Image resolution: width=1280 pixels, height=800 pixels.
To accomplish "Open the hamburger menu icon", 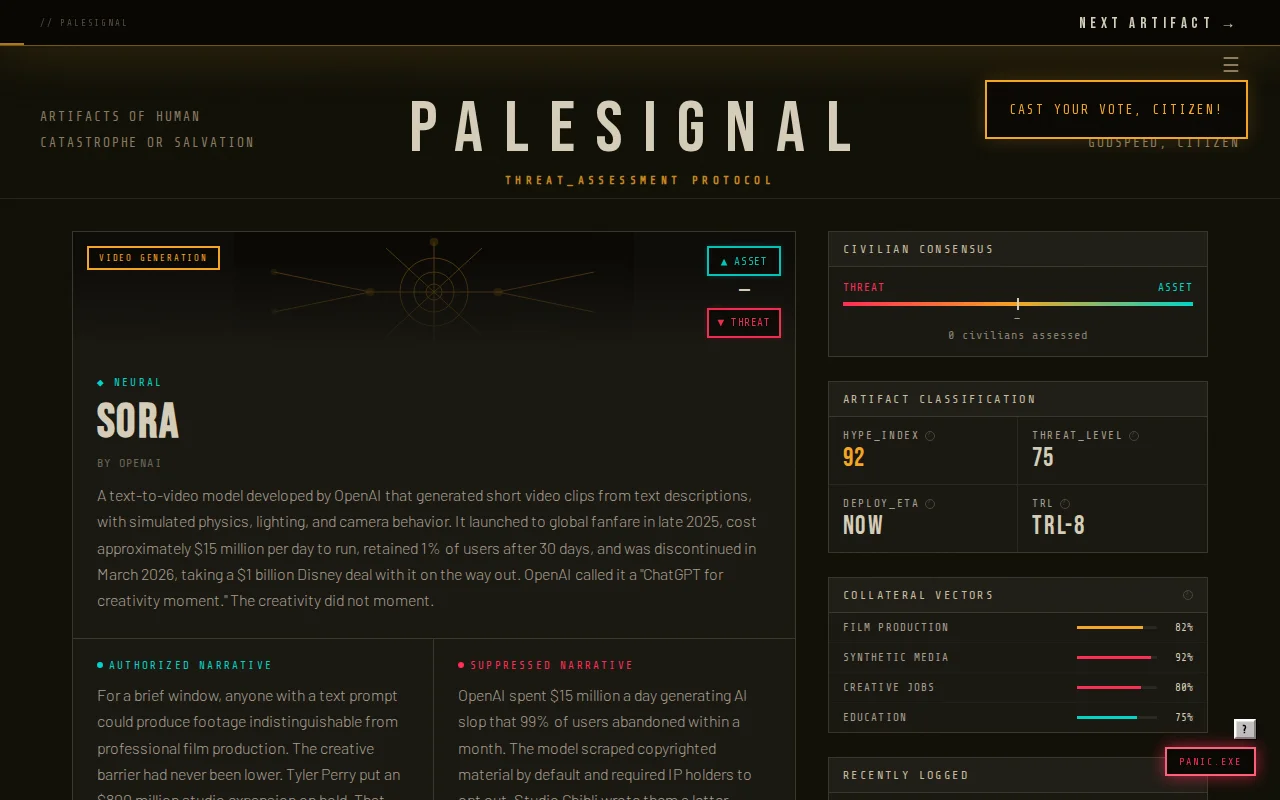I will [1231, 65].
